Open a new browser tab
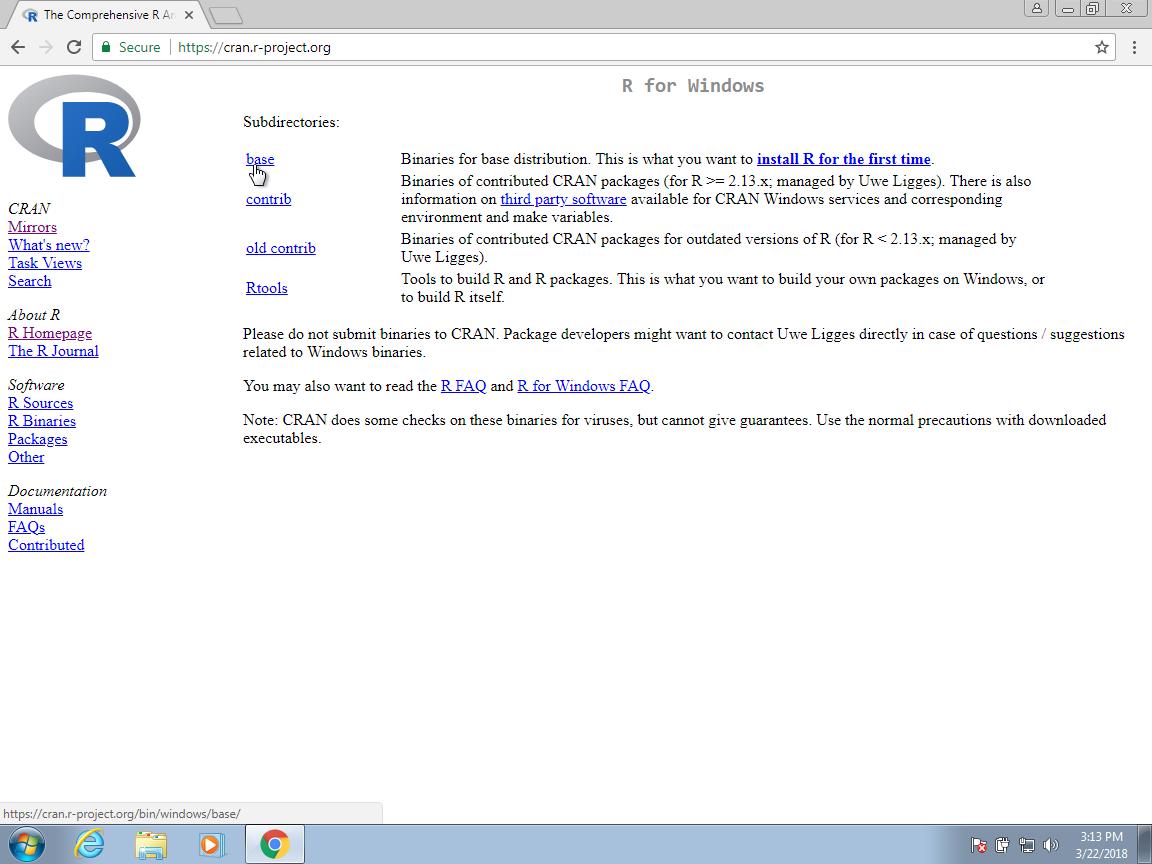This screenshot has height=864, width=1152. point(226,14)
